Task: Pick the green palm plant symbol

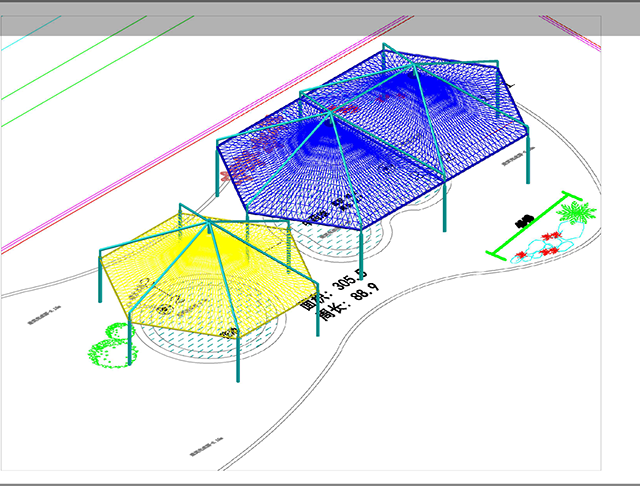Action: click(x=576, y=212)
